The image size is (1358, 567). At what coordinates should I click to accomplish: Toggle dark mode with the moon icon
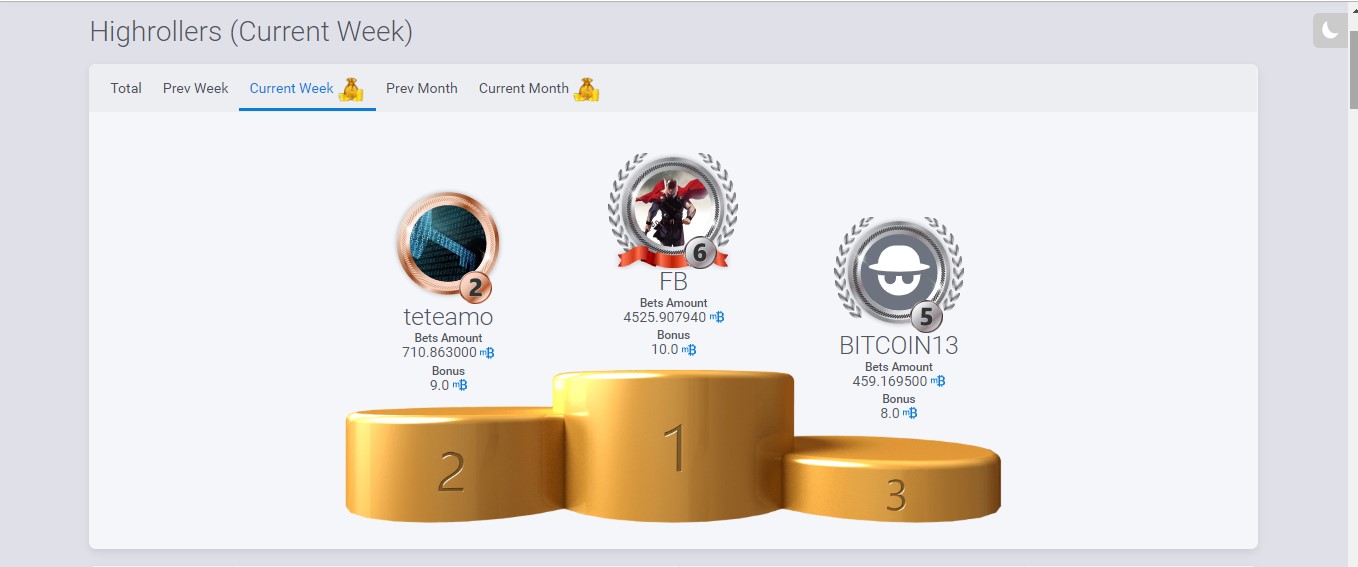point(1332,30)
